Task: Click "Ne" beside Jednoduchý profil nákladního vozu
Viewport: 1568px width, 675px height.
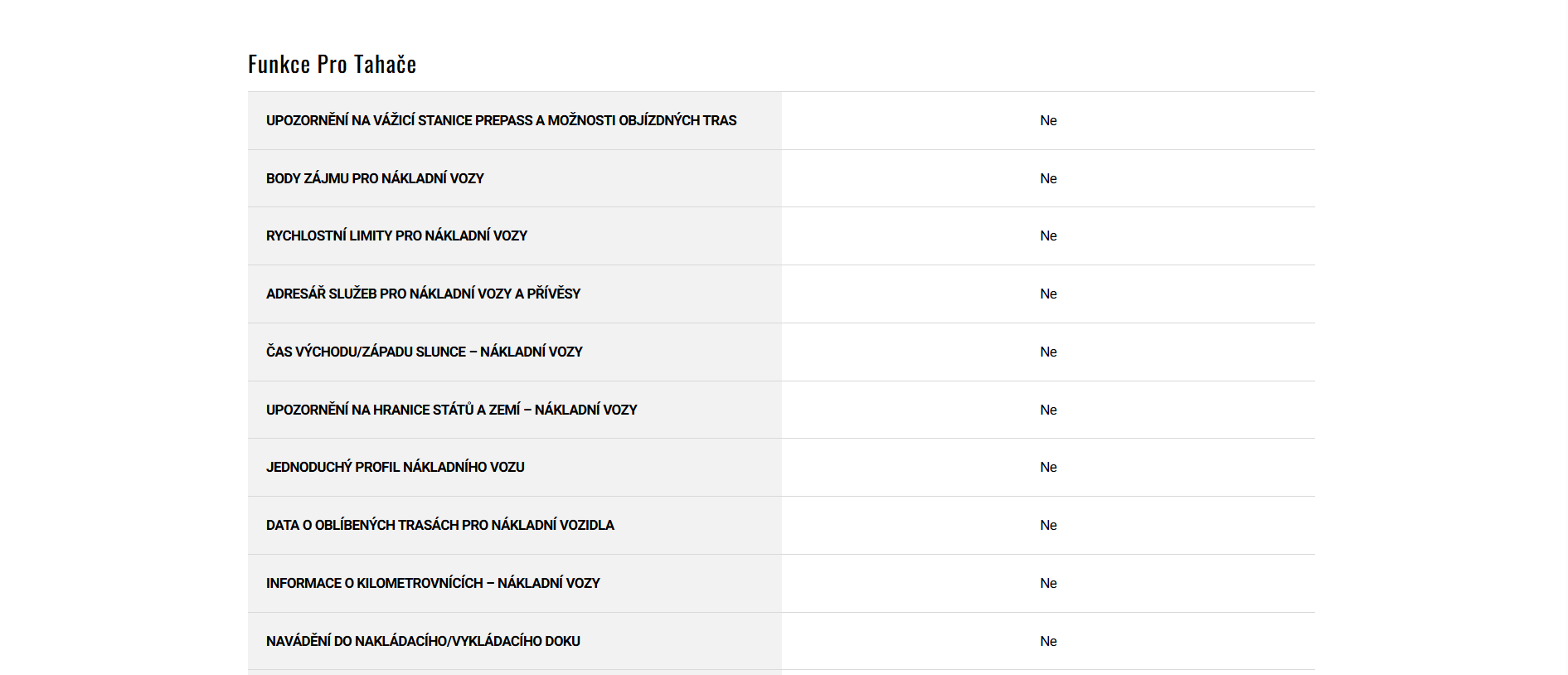Action: [x=1048, y=468]
